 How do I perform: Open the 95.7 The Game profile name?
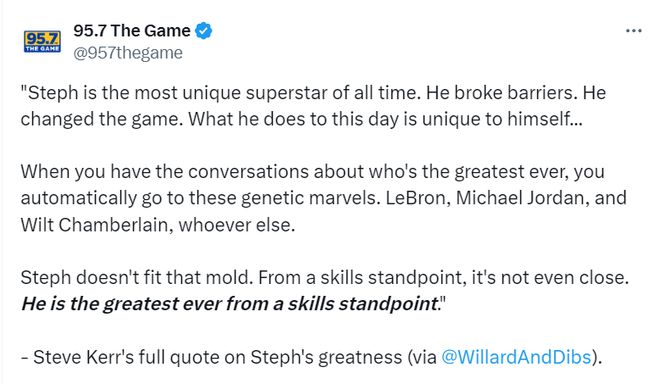point(132,31)
